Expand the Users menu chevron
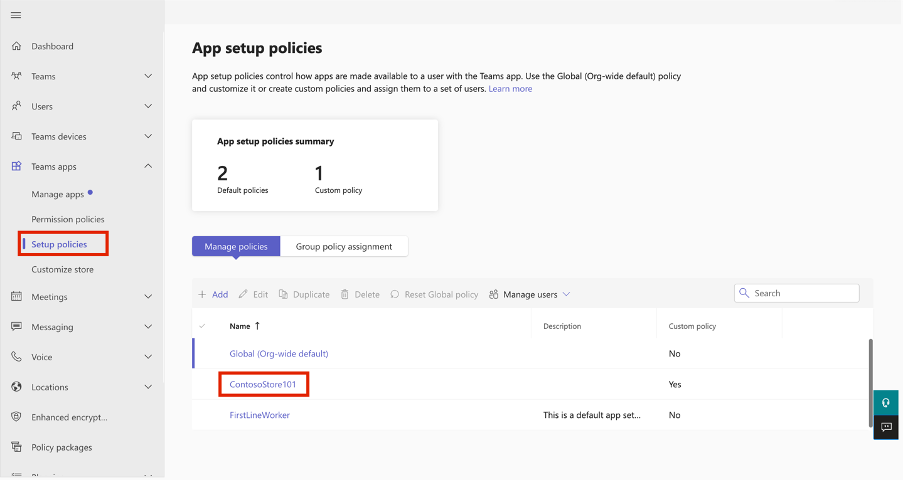 tap(148, 106)
